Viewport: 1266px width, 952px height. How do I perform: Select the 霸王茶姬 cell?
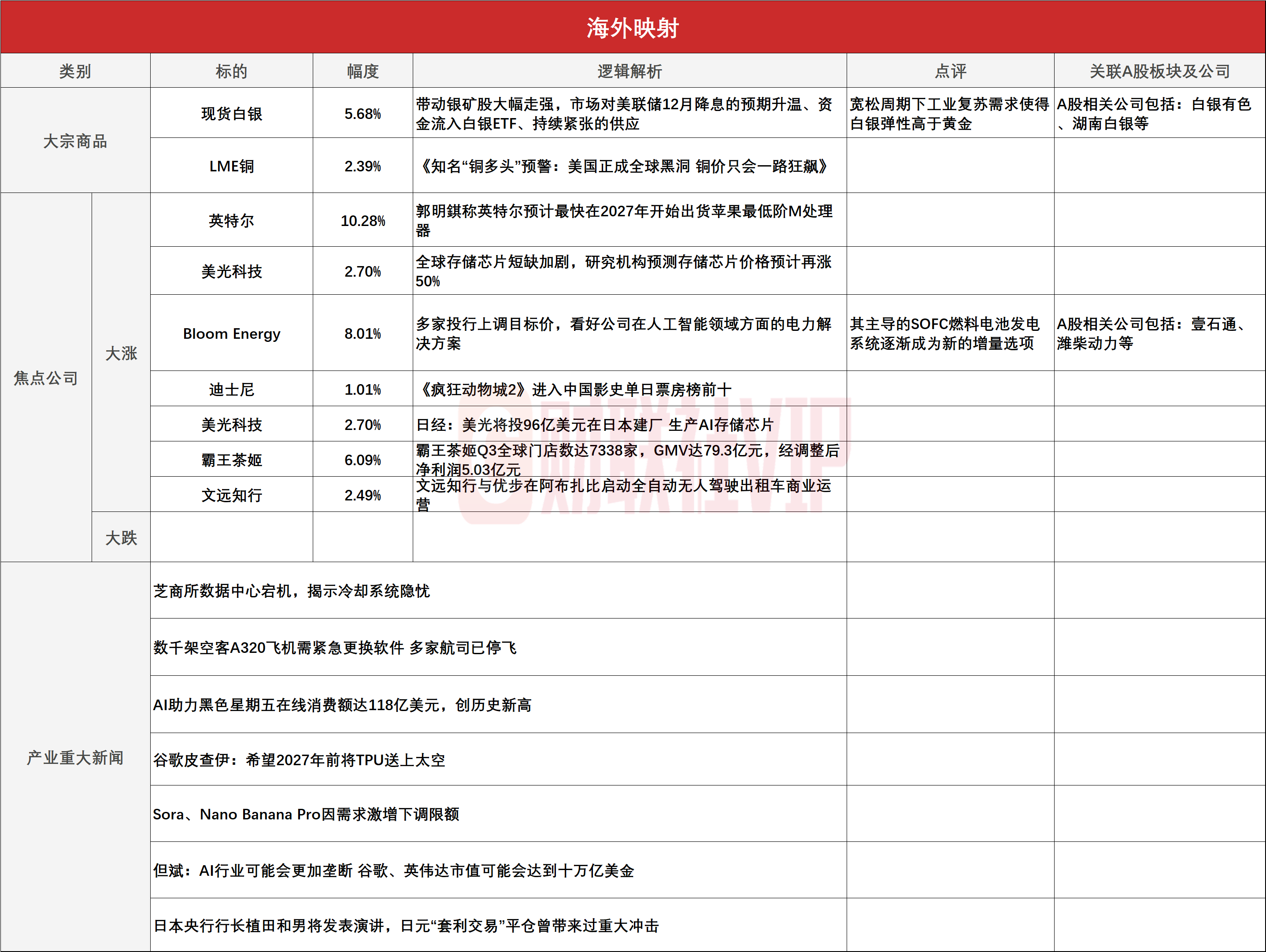click(x=231, y=459)
